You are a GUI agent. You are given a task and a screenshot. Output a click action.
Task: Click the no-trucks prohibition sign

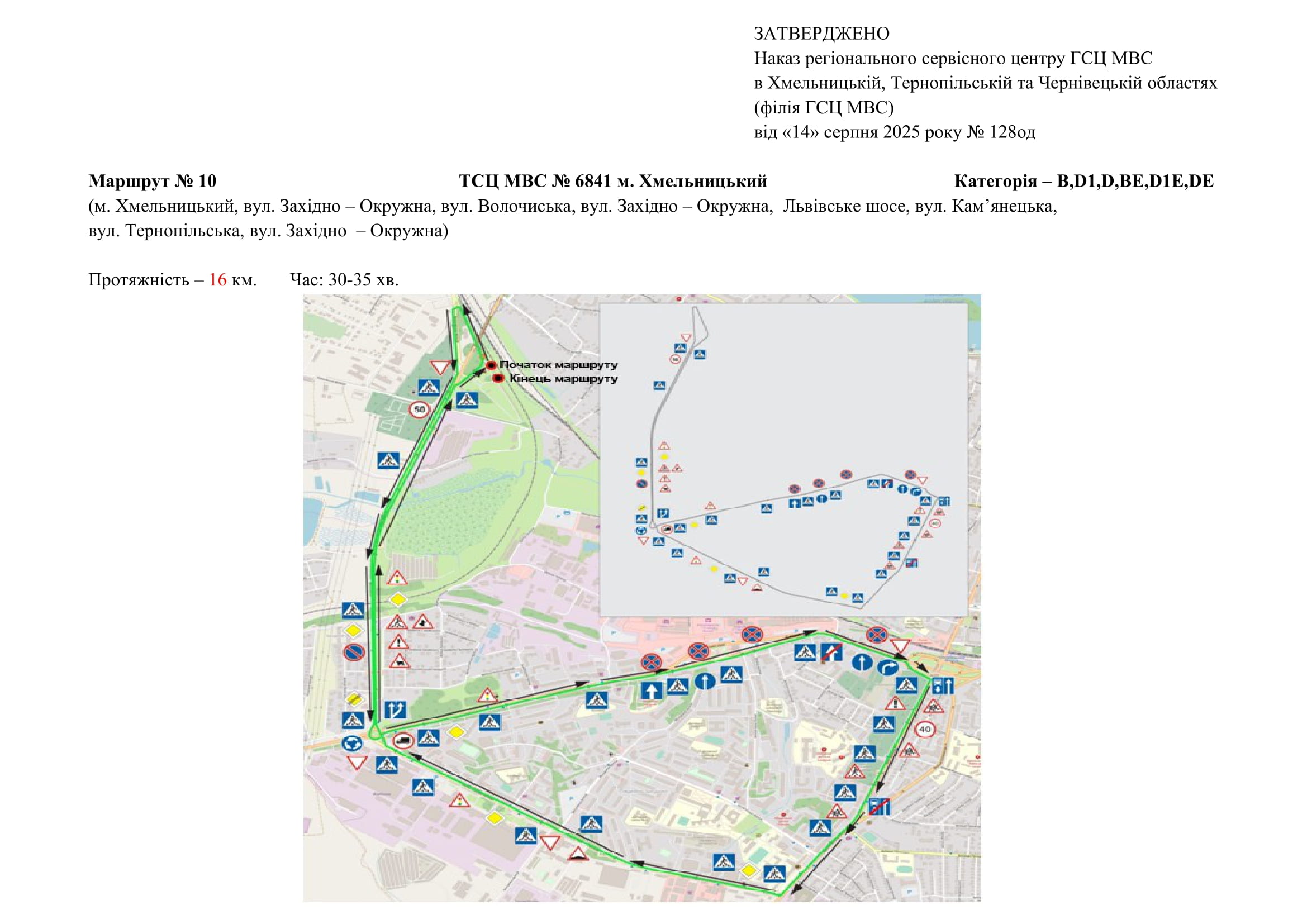(x=403, y=740)
